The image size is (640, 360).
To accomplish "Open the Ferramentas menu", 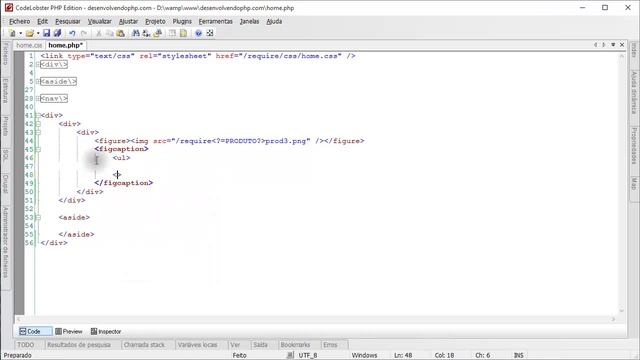I will pos(216,21).
